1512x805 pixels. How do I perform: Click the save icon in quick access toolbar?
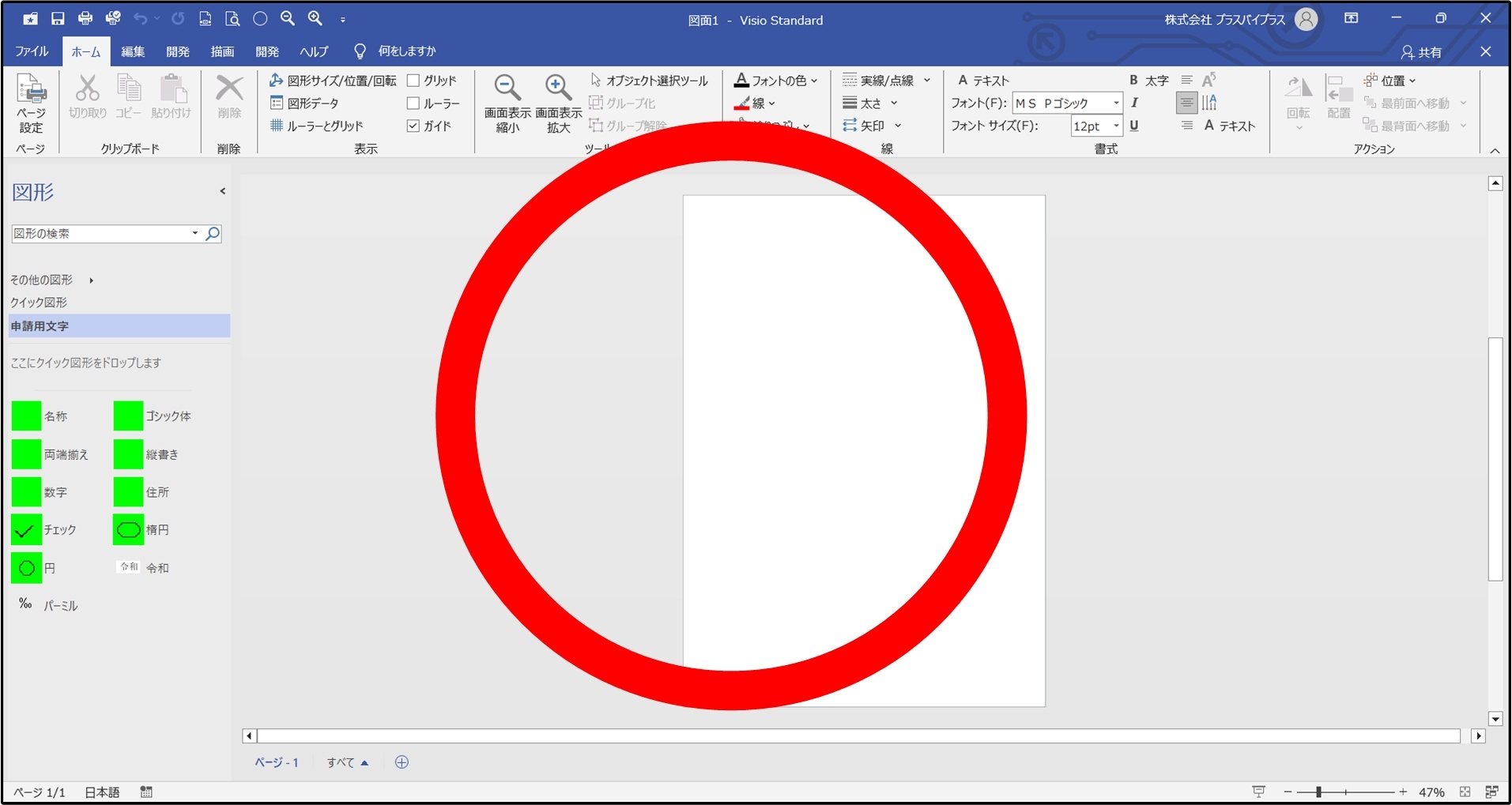pos(58,19)
